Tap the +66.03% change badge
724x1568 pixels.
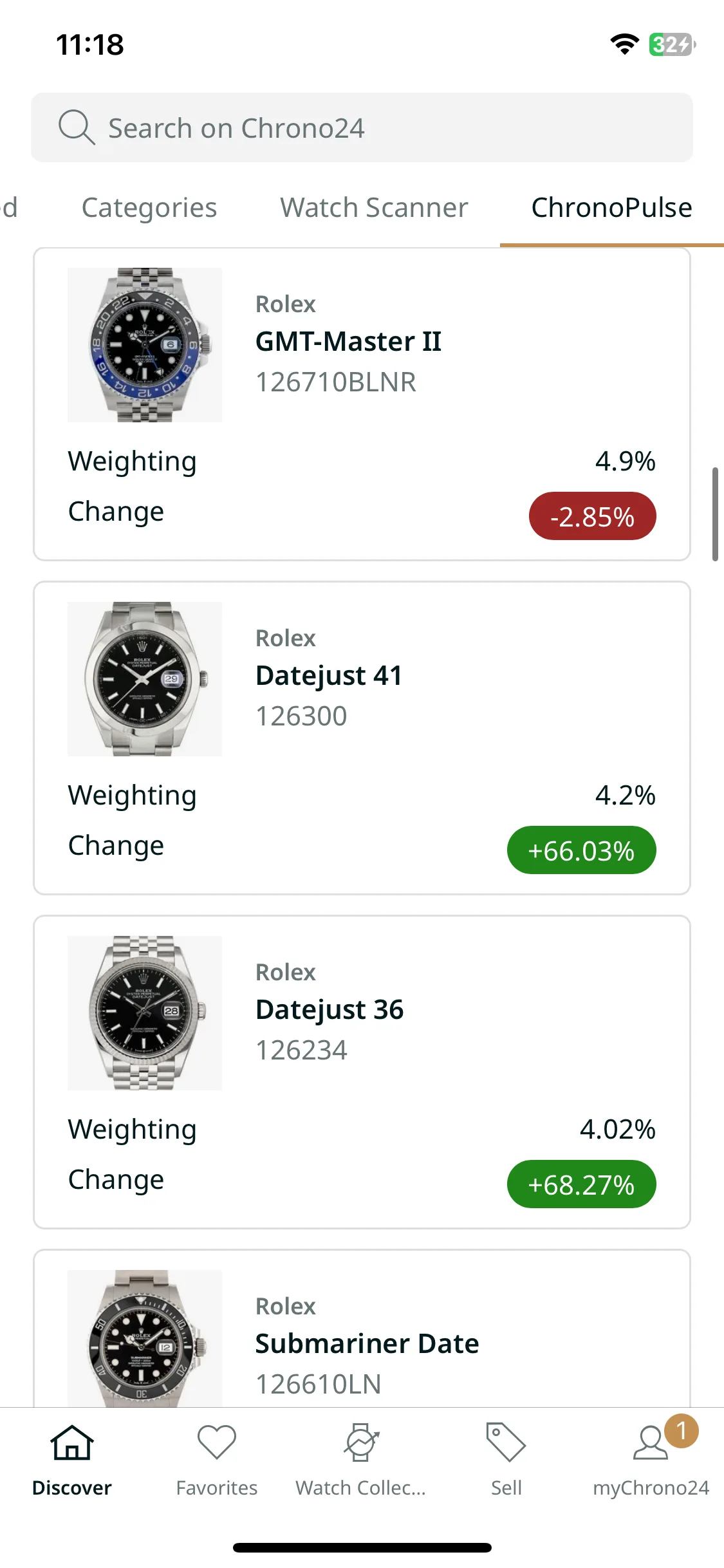tap(581, 850)
